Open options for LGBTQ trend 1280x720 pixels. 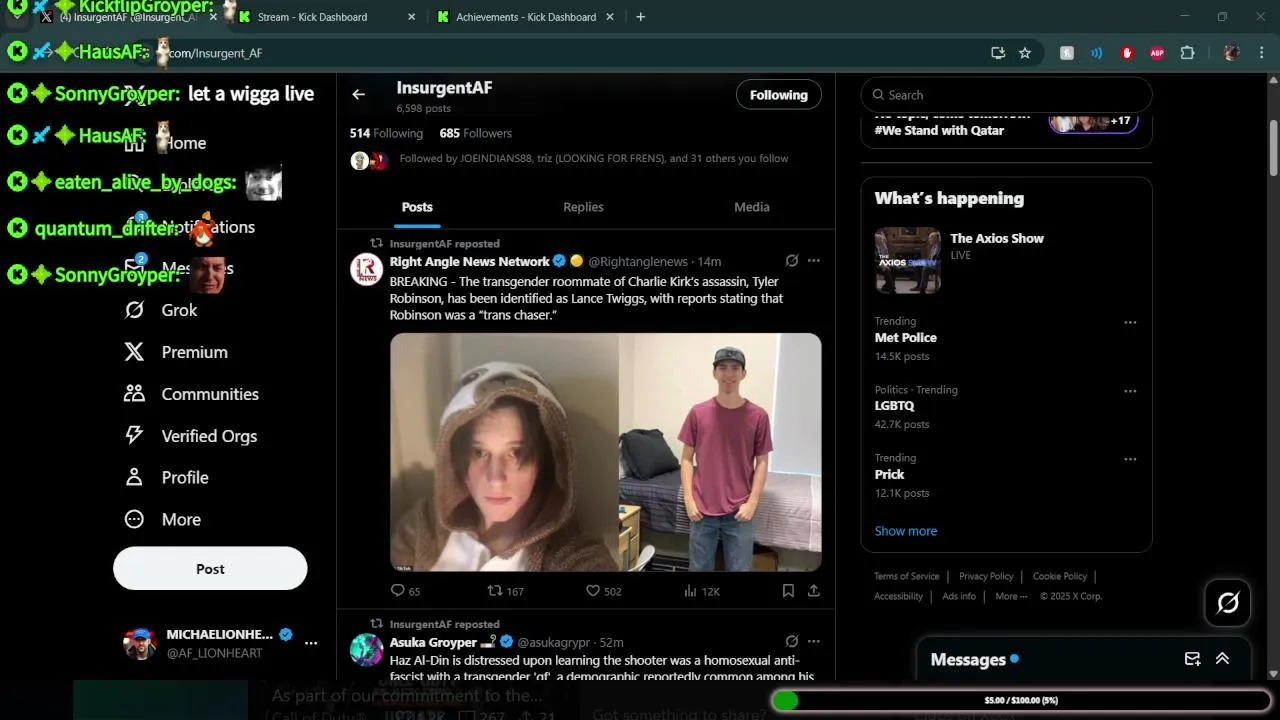click(1130, 390)
